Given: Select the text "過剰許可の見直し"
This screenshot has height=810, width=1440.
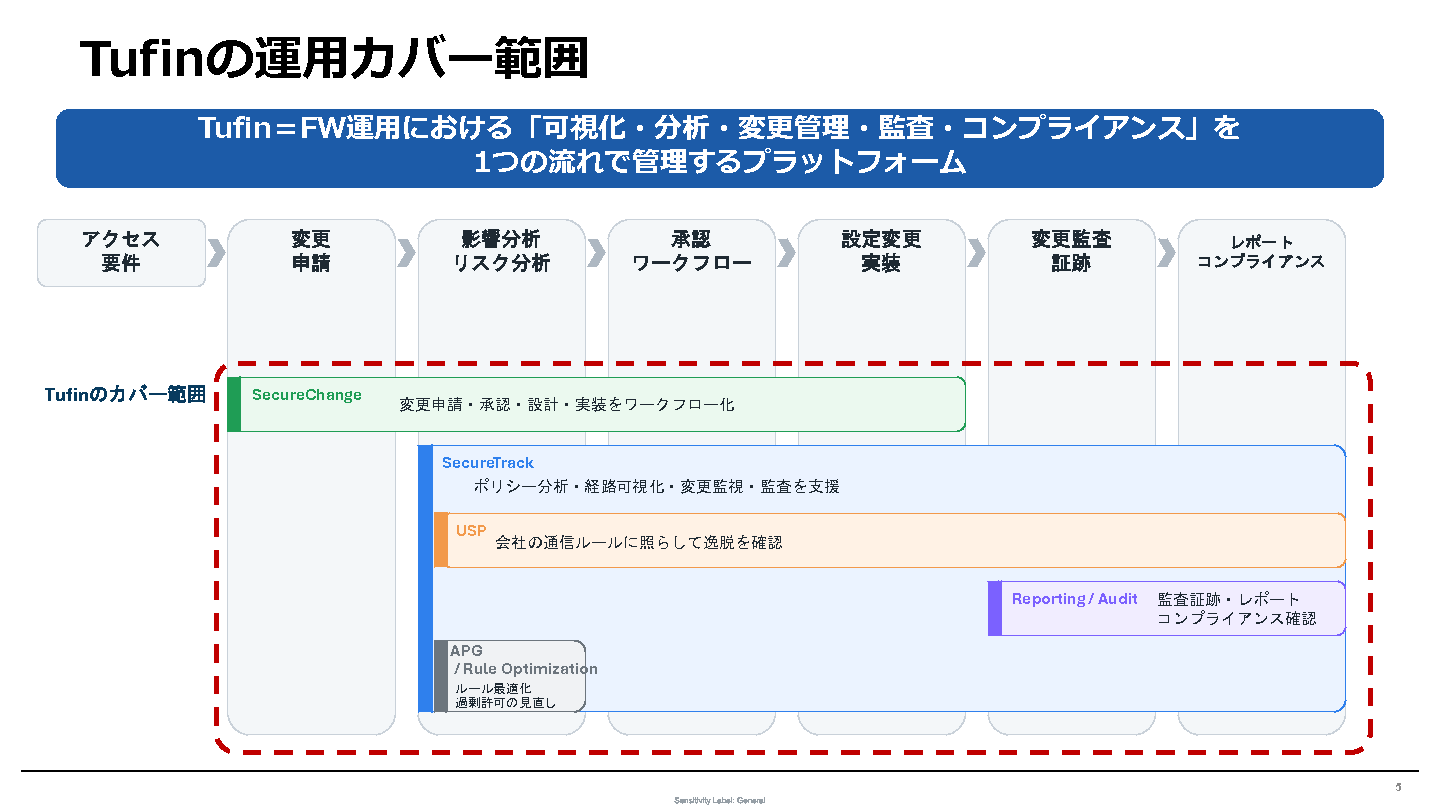Looking at the screenshot, I should coord(505,703).
